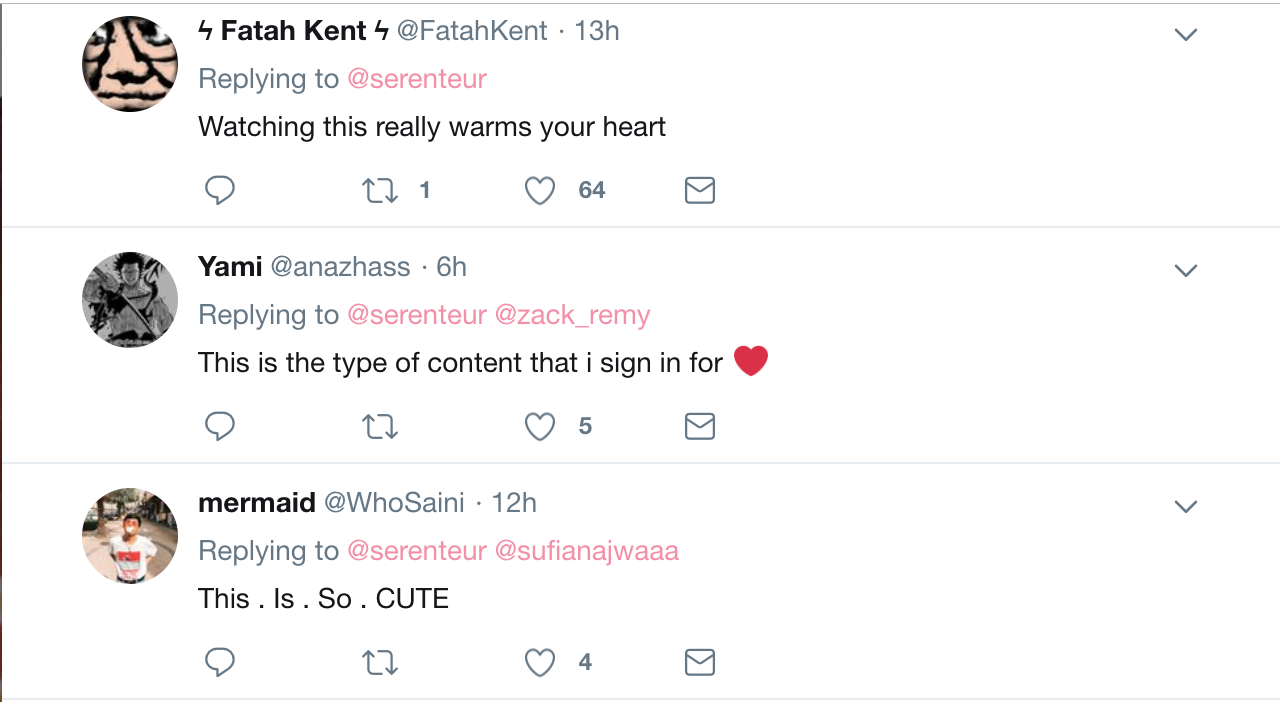Reply to Fatah Kent's tweet
1280x702 pixels.
[220, 190]
